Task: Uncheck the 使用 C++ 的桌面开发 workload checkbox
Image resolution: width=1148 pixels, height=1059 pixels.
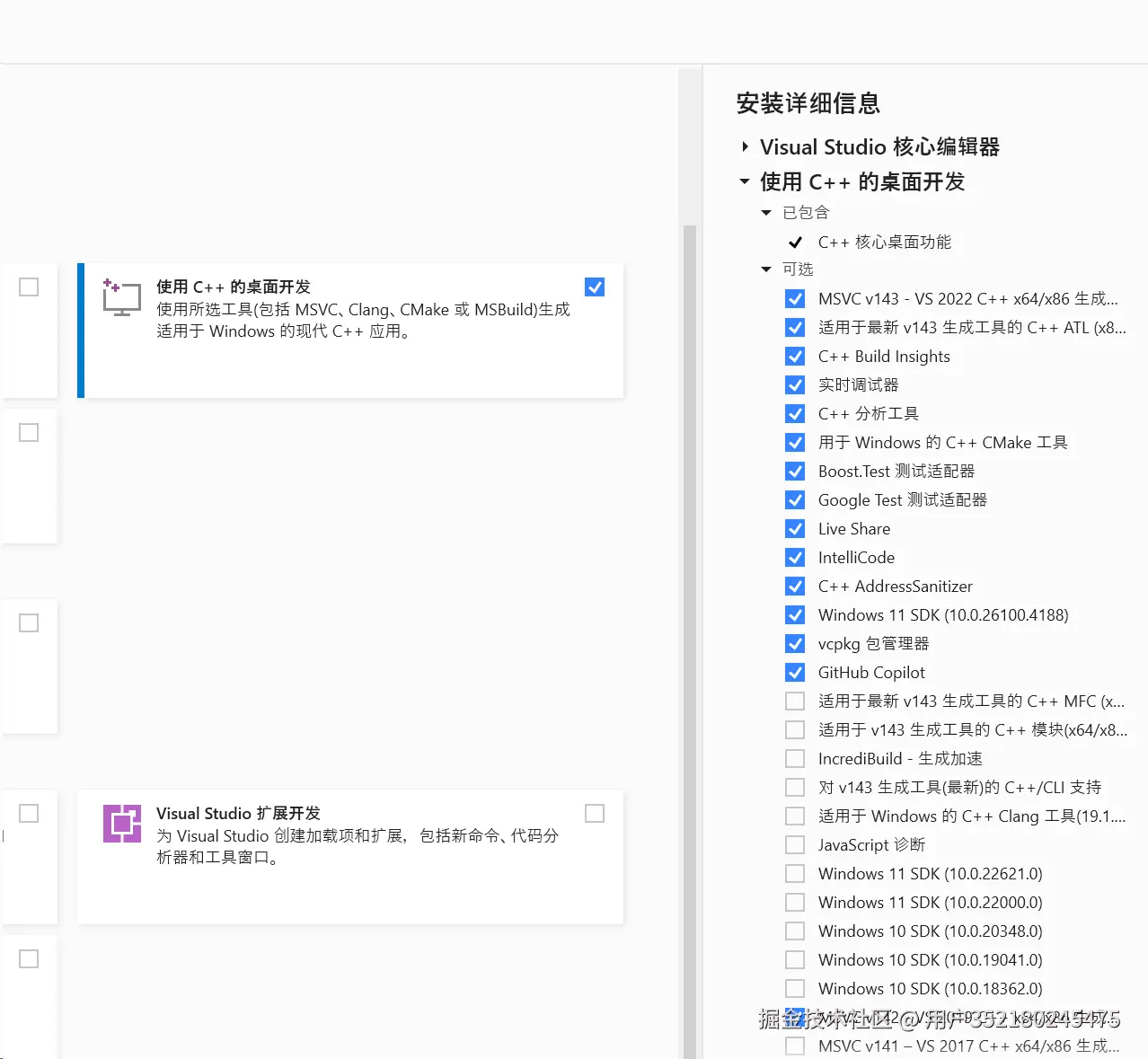Action: [x=595, y=287]
